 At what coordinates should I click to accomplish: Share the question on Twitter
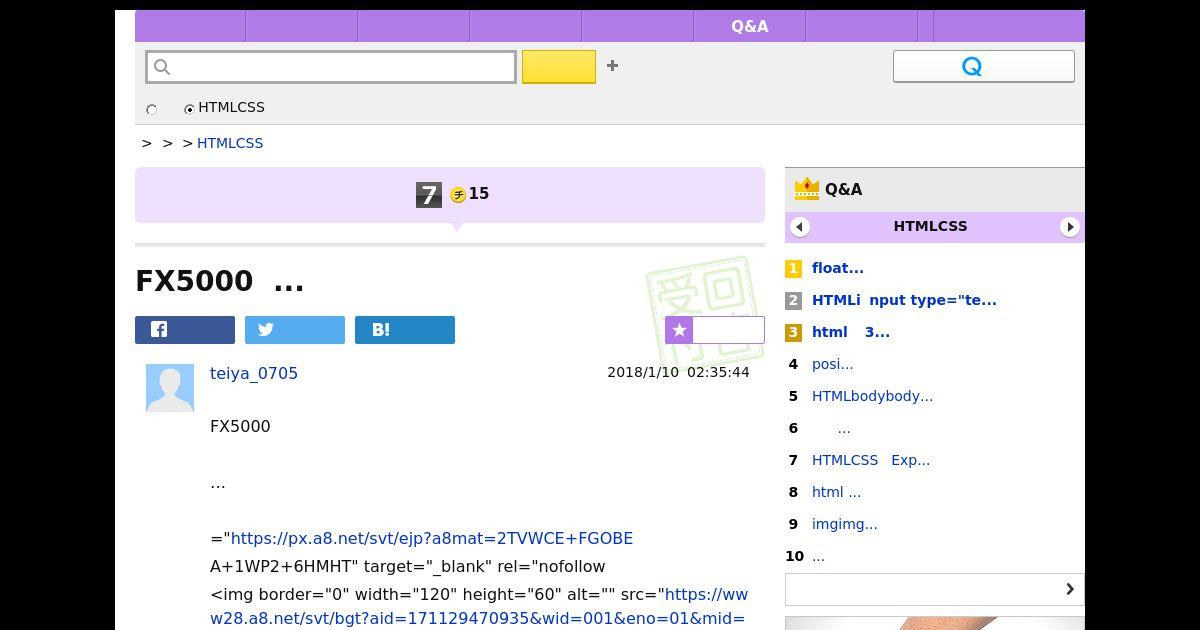pos(295,330)
